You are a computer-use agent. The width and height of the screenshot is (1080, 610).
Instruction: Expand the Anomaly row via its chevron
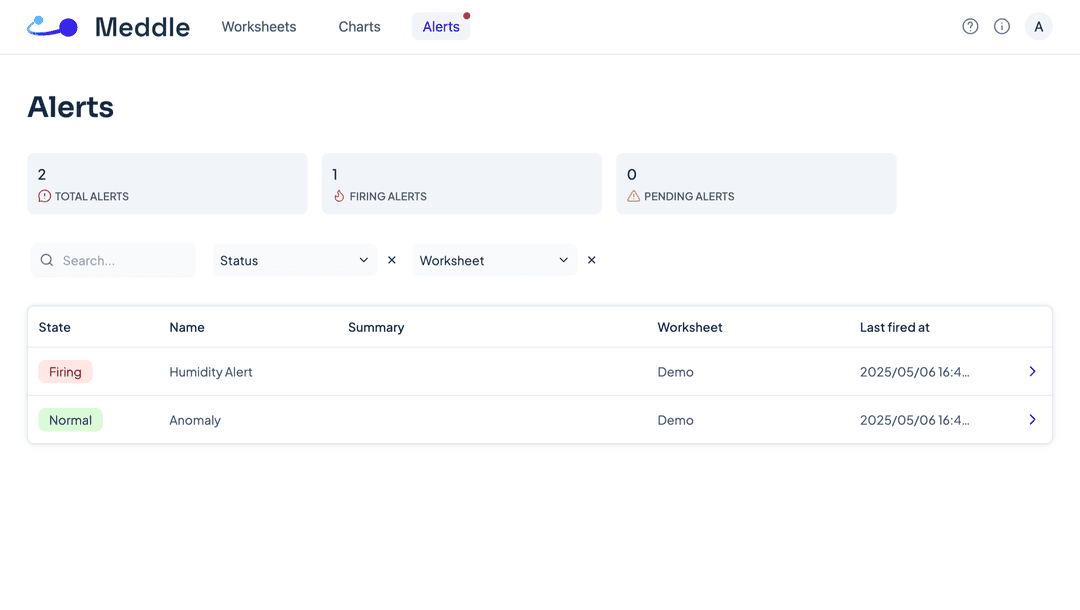point(1032,420)
